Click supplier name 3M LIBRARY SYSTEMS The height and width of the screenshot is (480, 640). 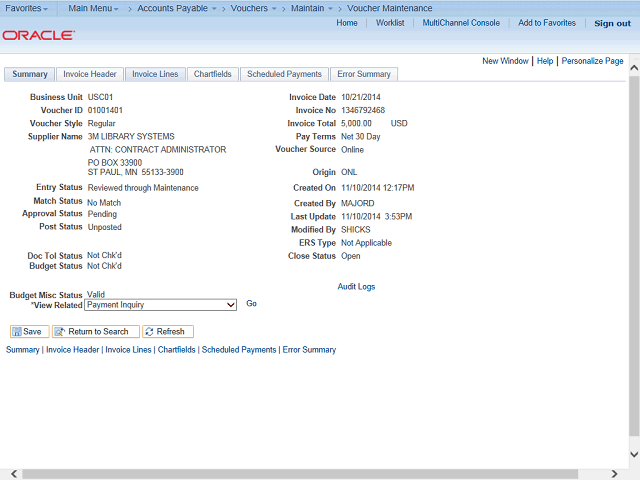tap(131, 136)
